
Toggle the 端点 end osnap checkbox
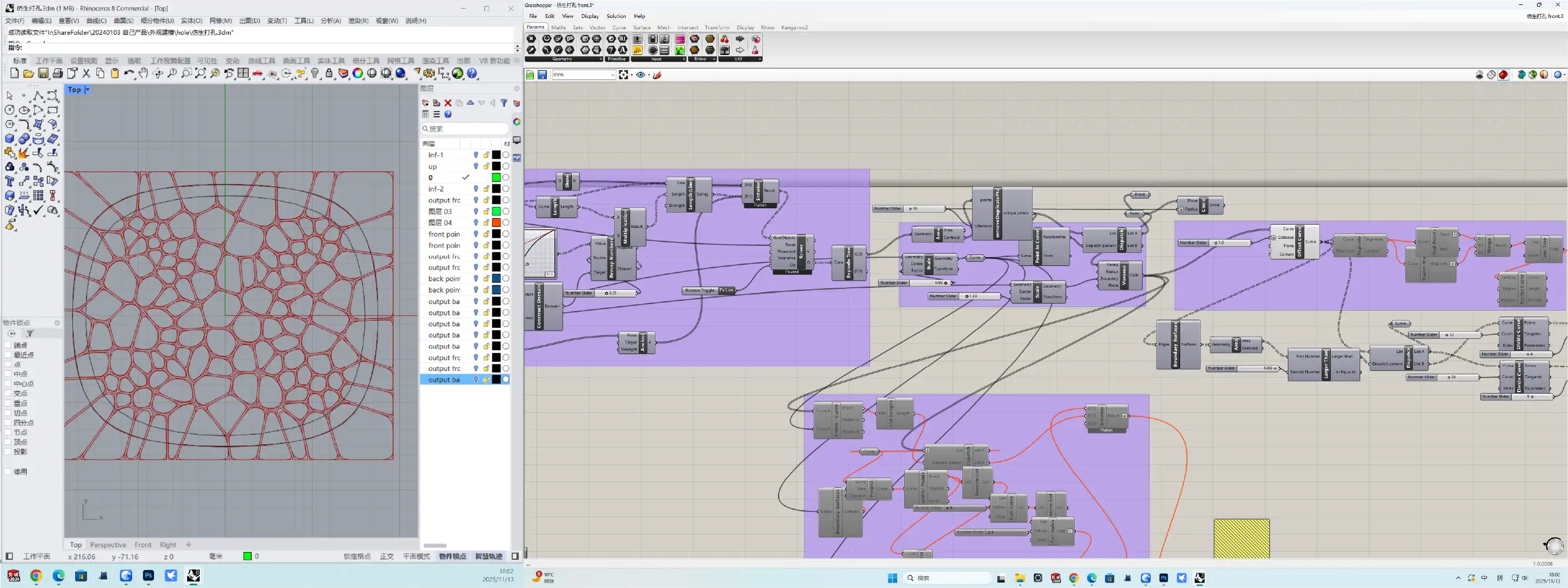click(x=8, y=345)
